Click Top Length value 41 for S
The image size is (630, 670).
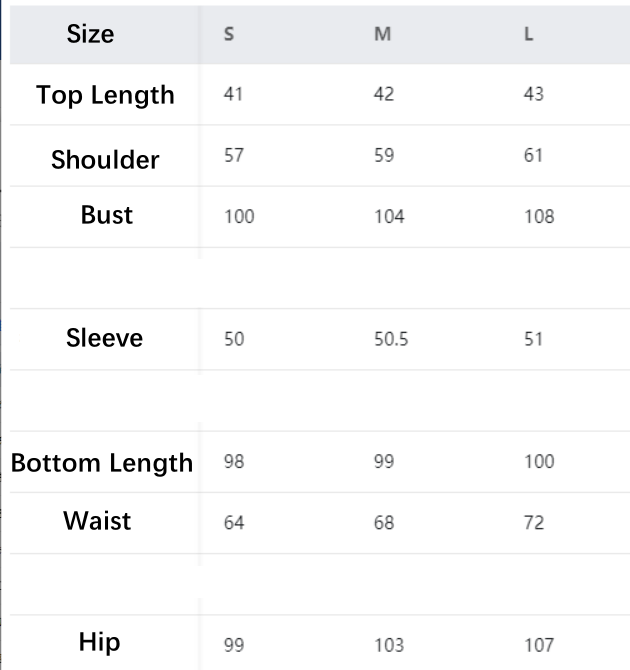click(x=233, y=94)
